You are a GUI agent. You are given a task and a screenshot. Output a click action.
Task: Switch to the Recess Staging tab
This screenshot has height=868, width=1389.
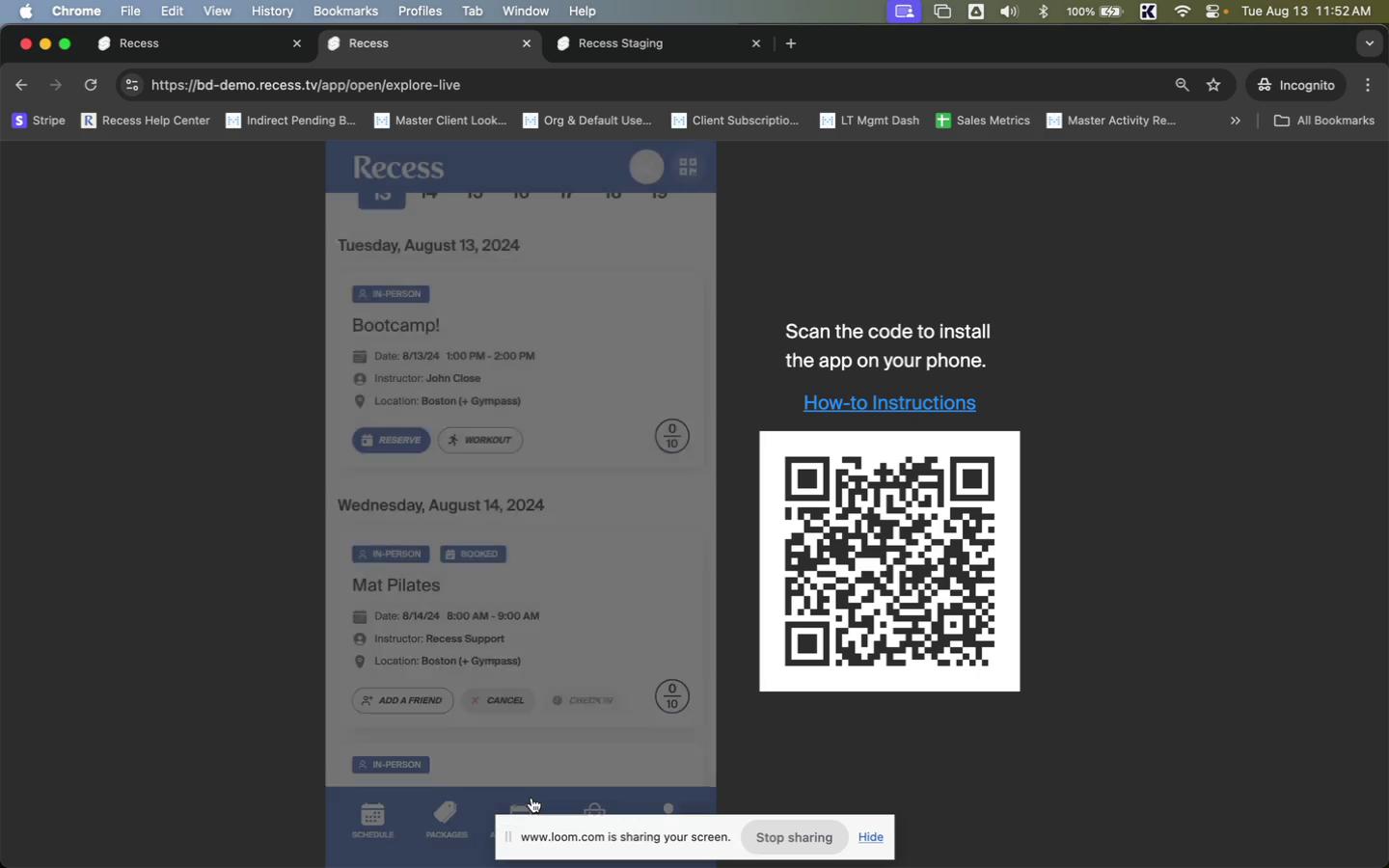tap(660, 43)
